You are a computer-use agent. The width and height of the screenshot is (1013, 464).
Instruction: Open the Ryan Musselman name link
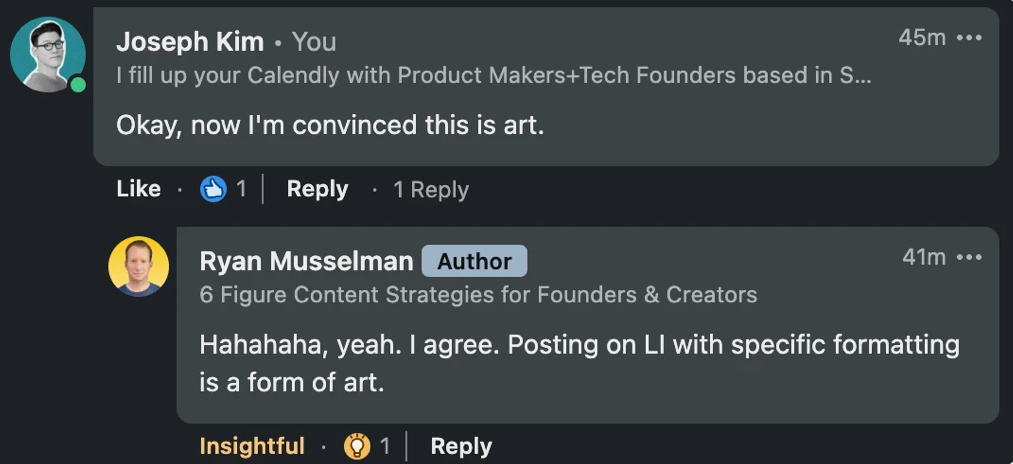306,261
